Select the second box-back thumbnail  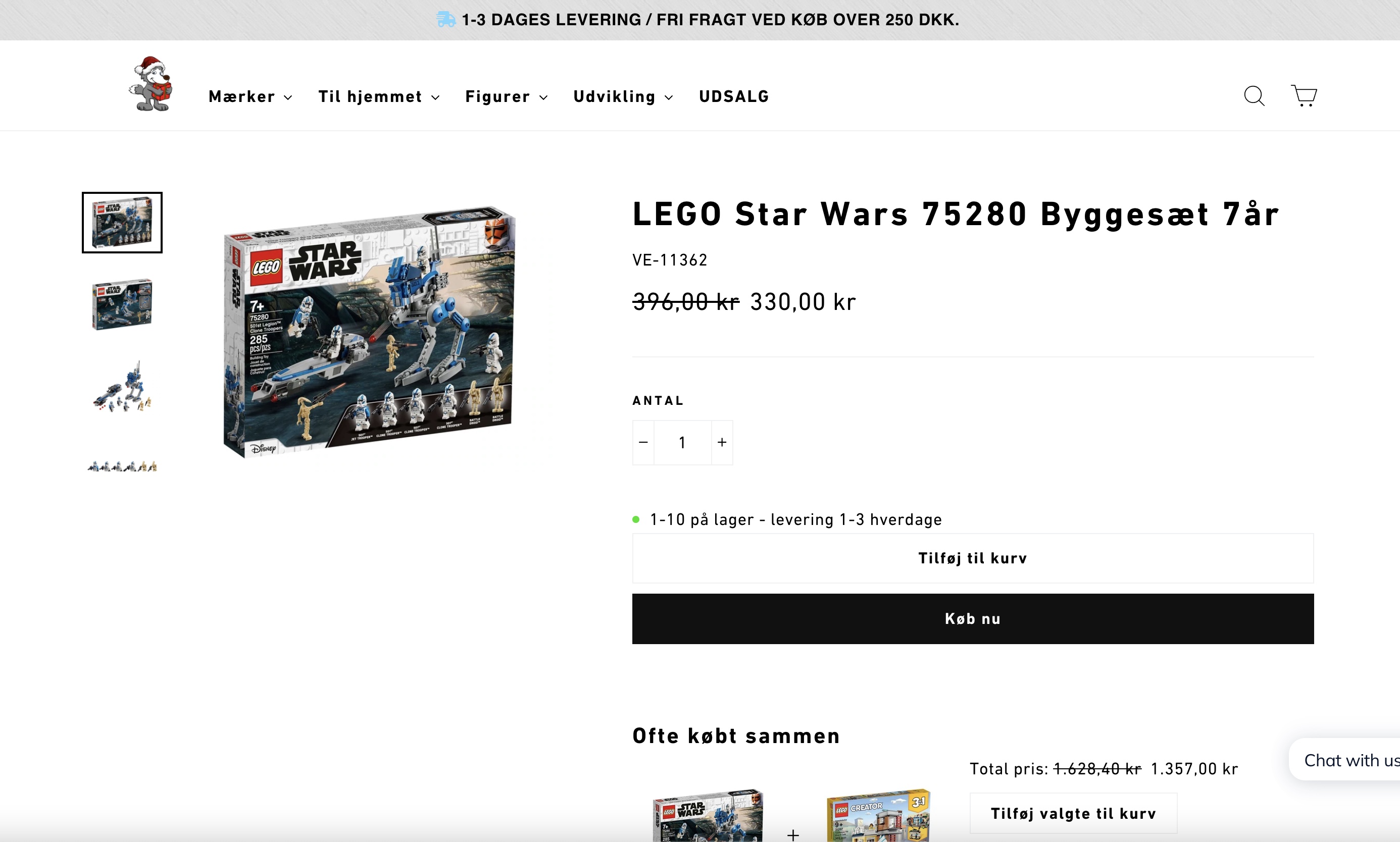[x=122, y=303]
